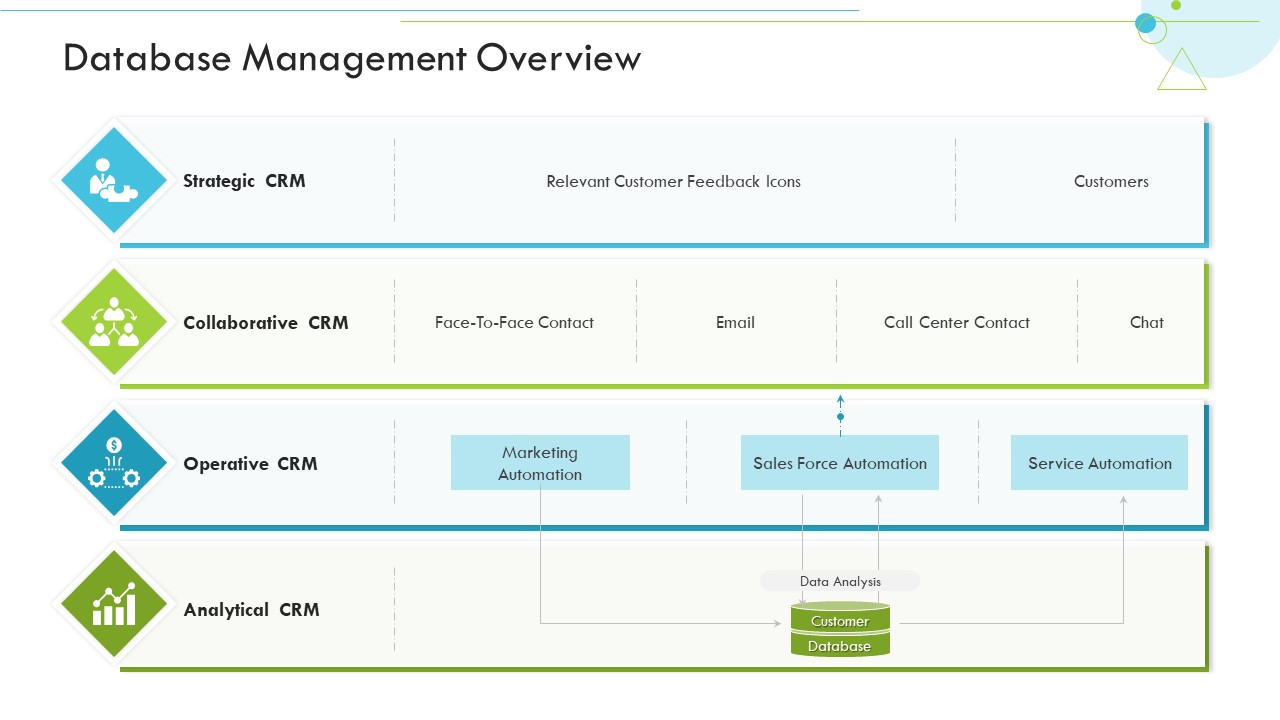Image resolution: width=1280 pixels, height=720 pixels.
Task: Select the Customers text
Action: [1111, 181]
